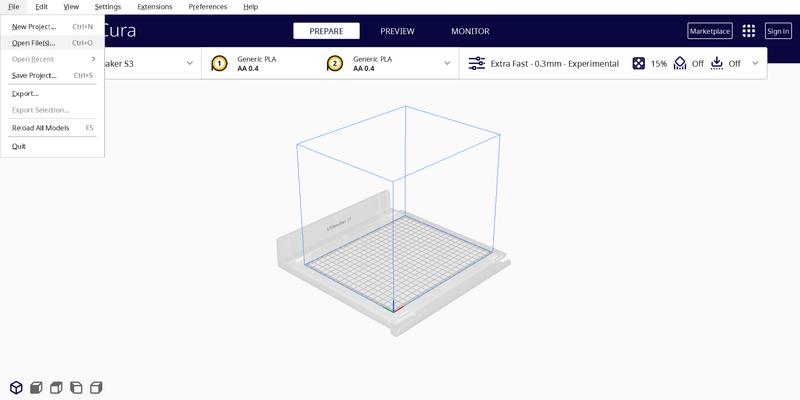
Task: Click extruder 1 material icon
Action: [219, 64]
